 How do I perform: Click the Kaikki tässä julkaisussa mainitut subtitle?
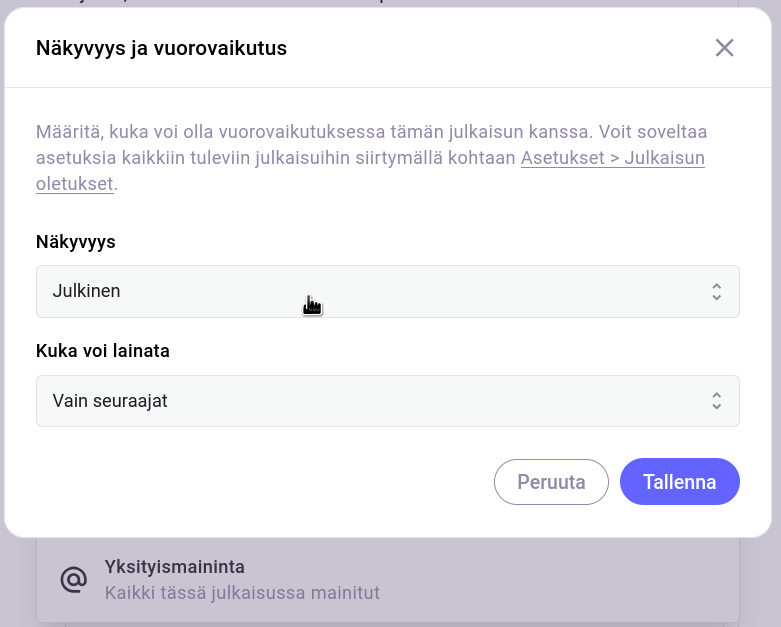[242, 593]
